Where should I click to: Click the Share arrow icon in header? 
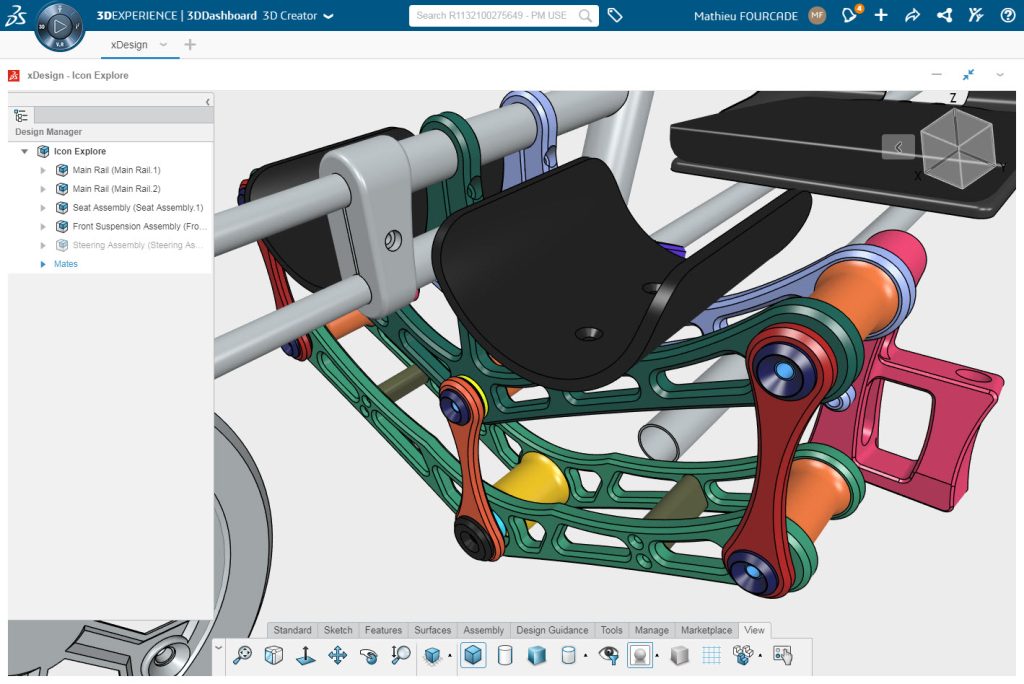pyautogui.click(x=912, y=15)
